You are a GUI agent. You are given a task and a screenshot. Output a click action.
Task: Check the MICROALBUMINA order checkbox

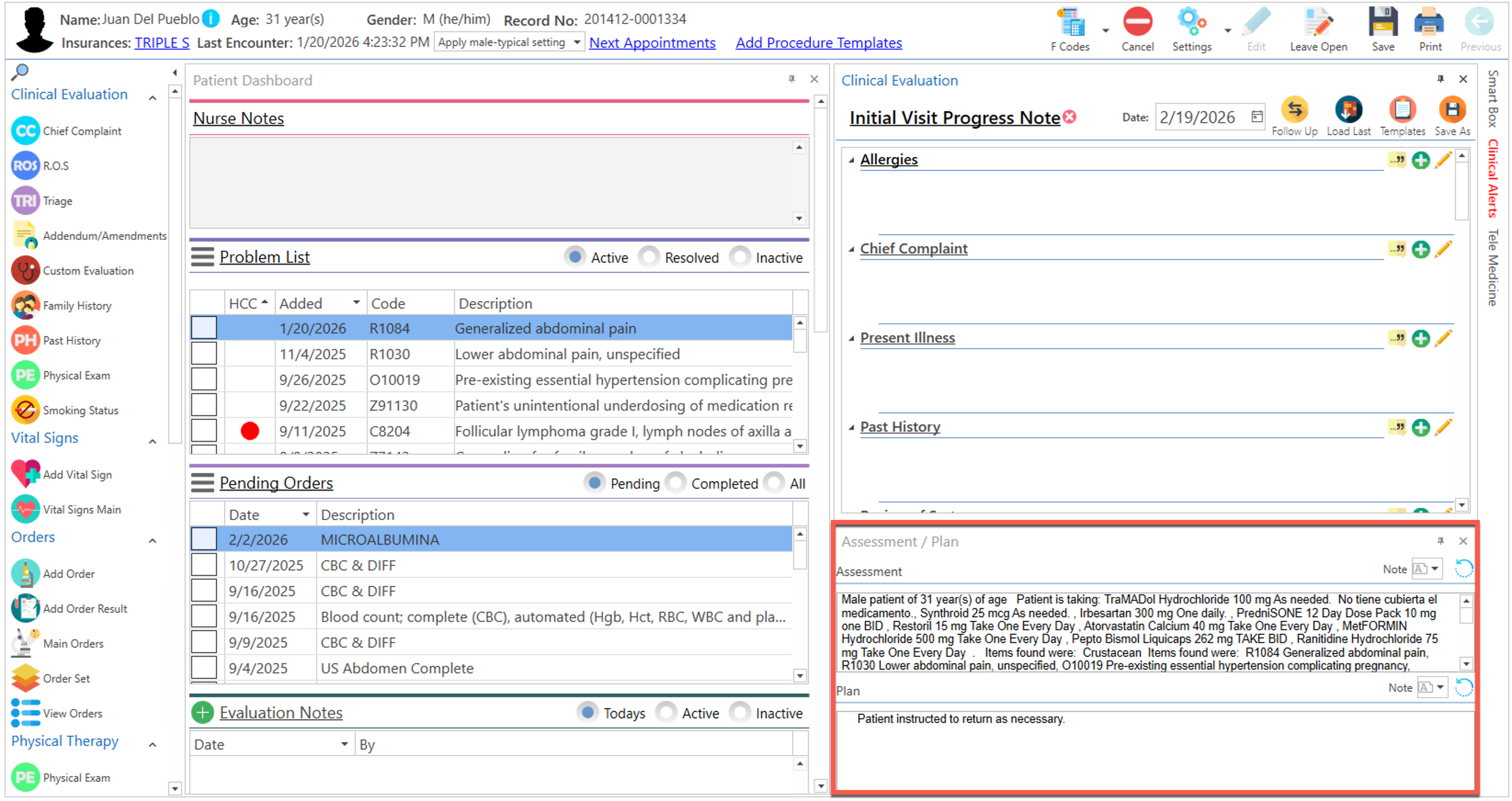[204, 540]
